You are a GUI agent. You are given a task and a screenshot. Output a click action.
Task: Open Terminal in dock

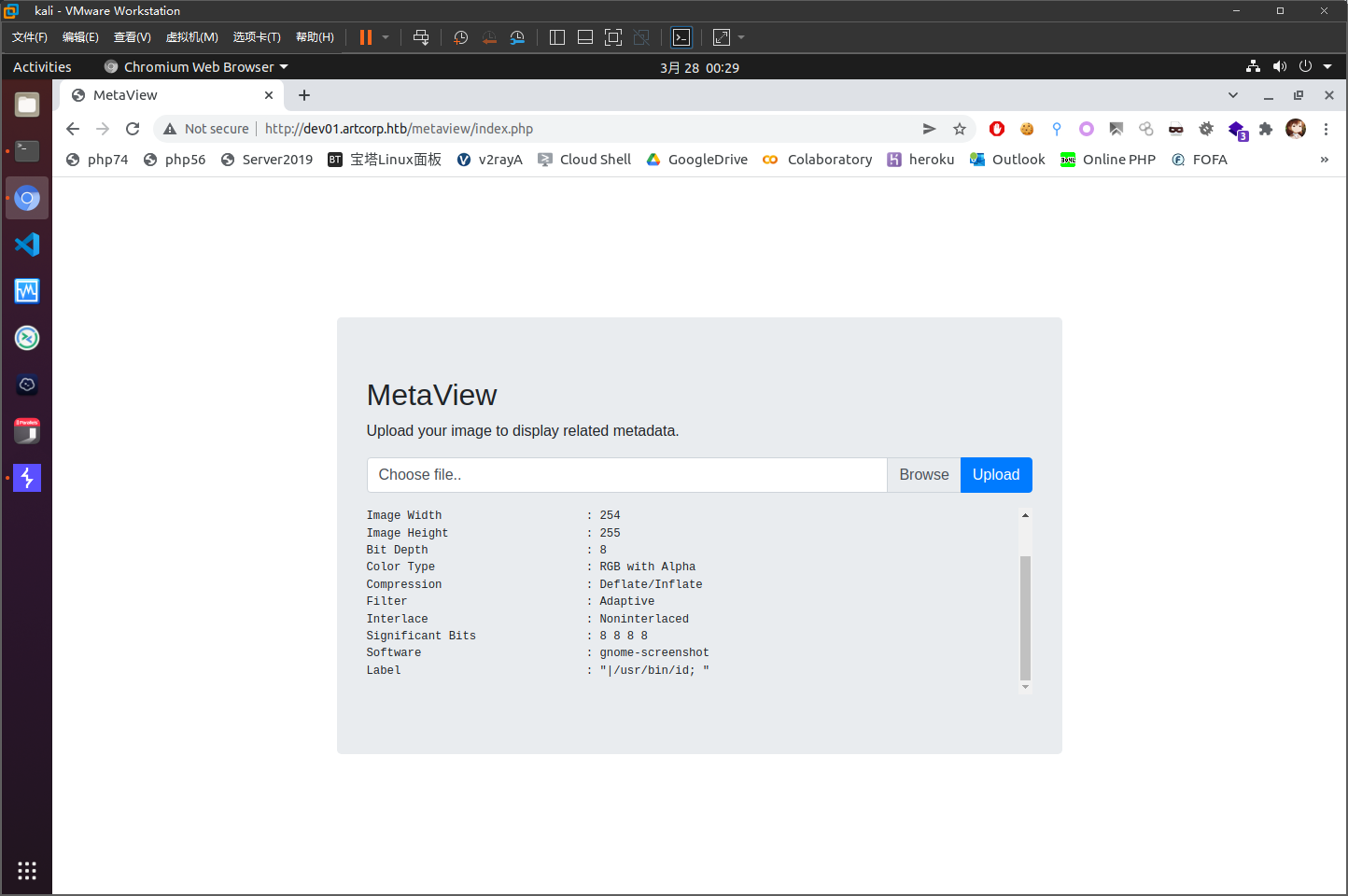click(27, 150)
